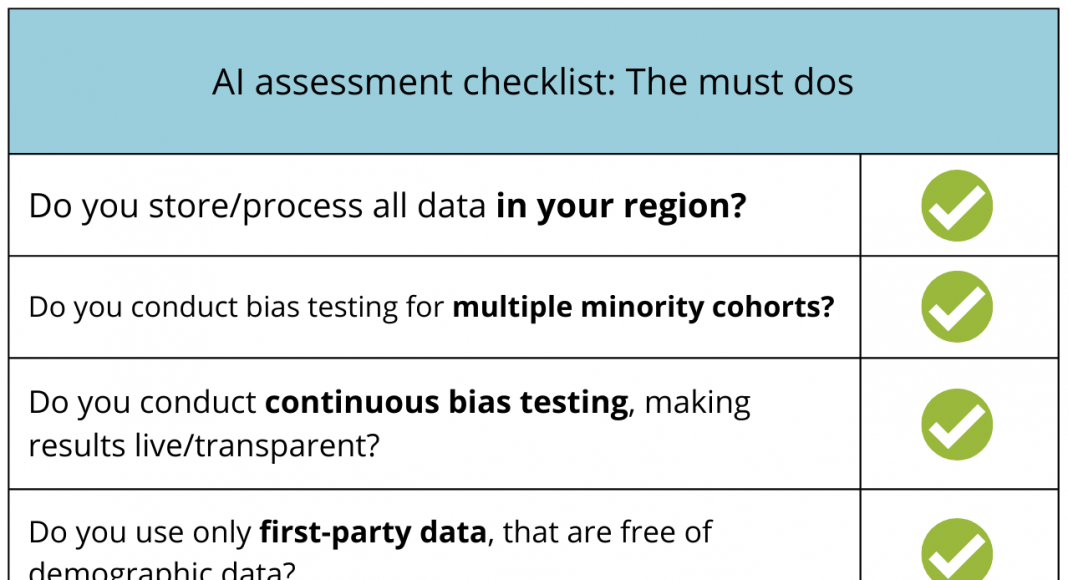Click the 'results live/transparent?' line
1068x580 pixels.
pyautogui.click(x=204, y=446)
